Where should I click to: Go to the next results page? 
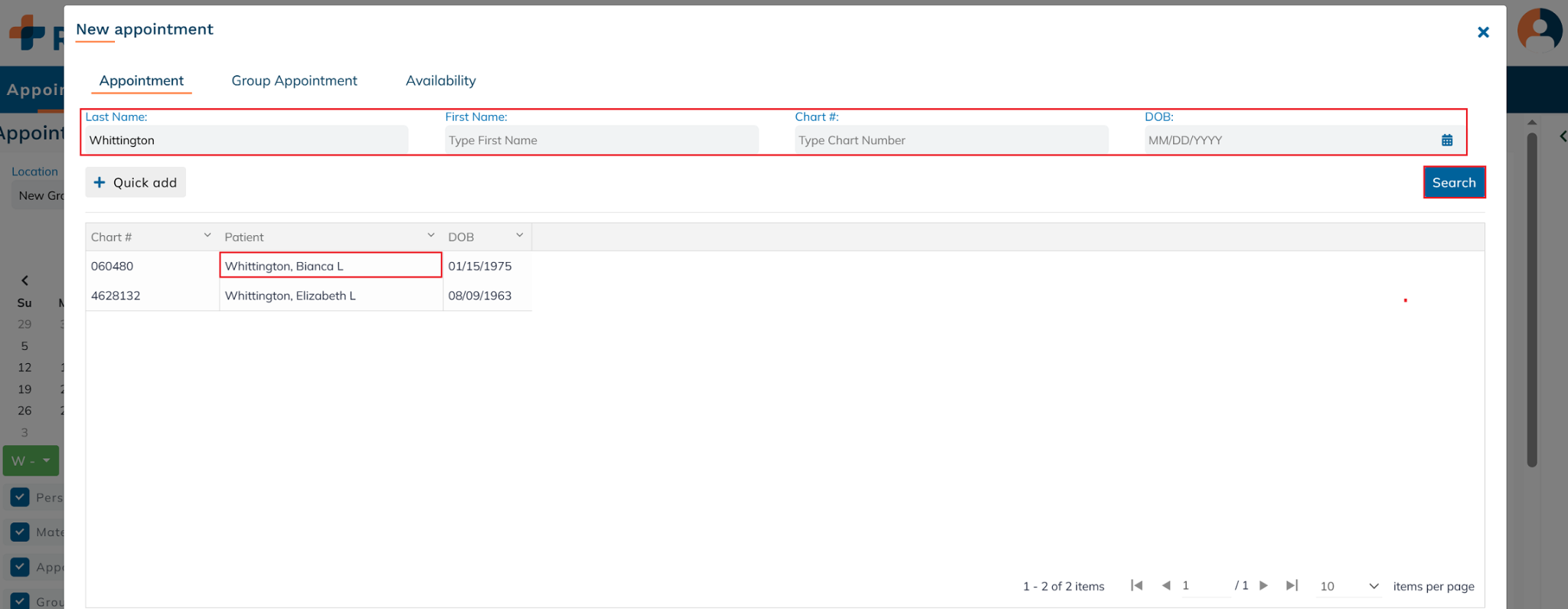1264,585
